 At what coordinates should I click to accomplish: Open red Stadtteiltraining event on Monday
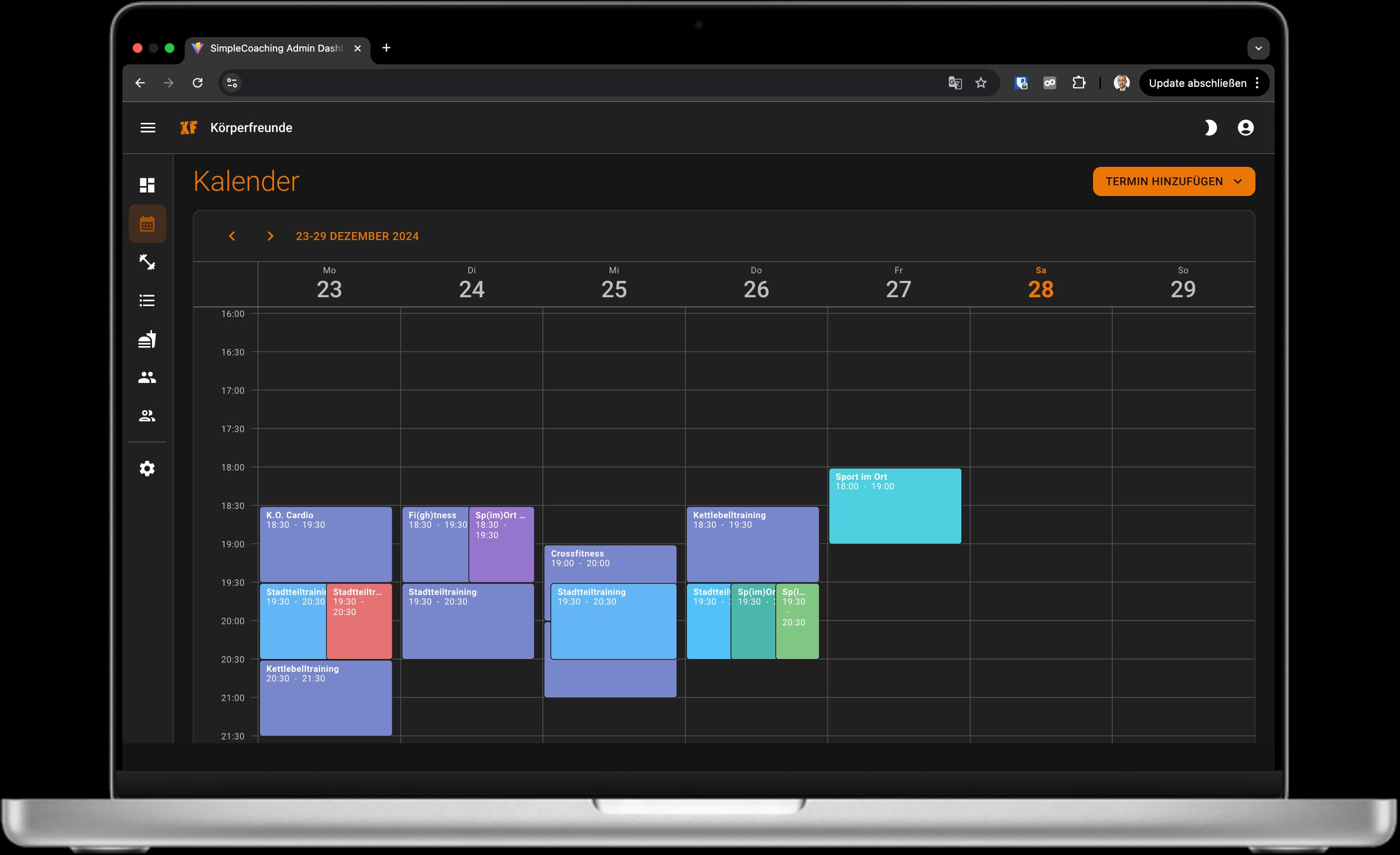(359, 622)
